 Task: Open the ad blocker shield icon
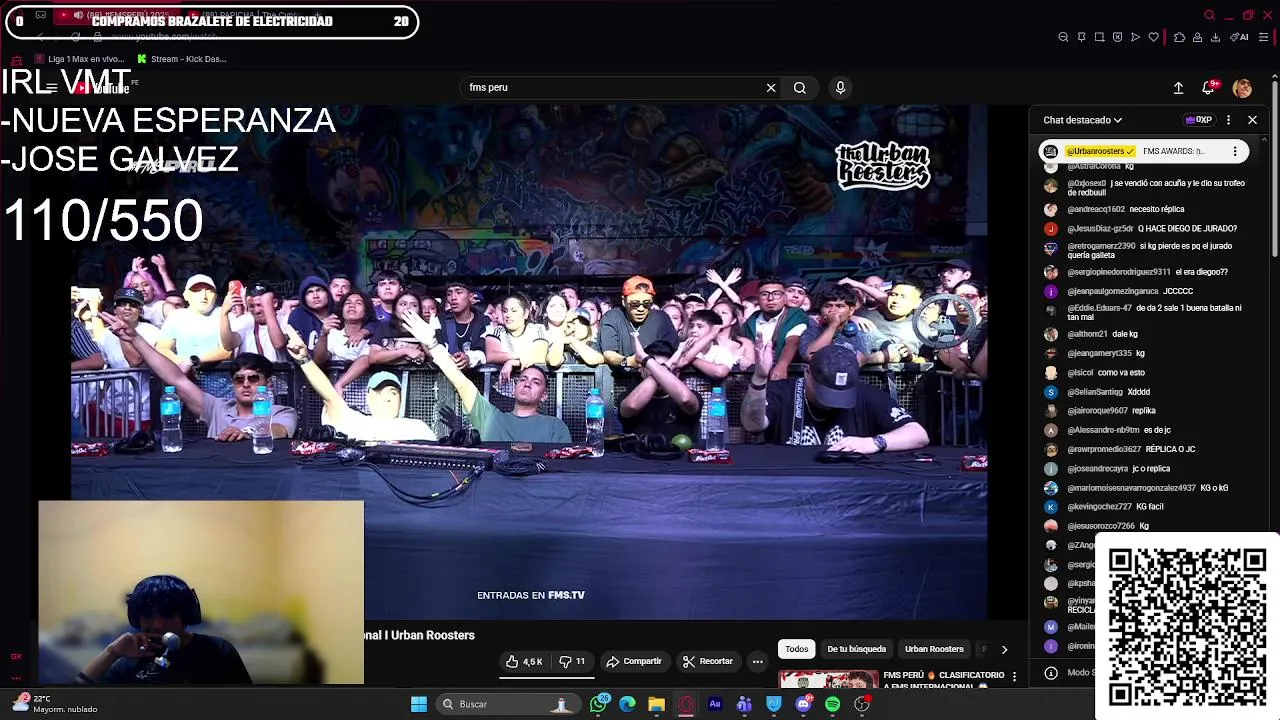[1117, 37]
